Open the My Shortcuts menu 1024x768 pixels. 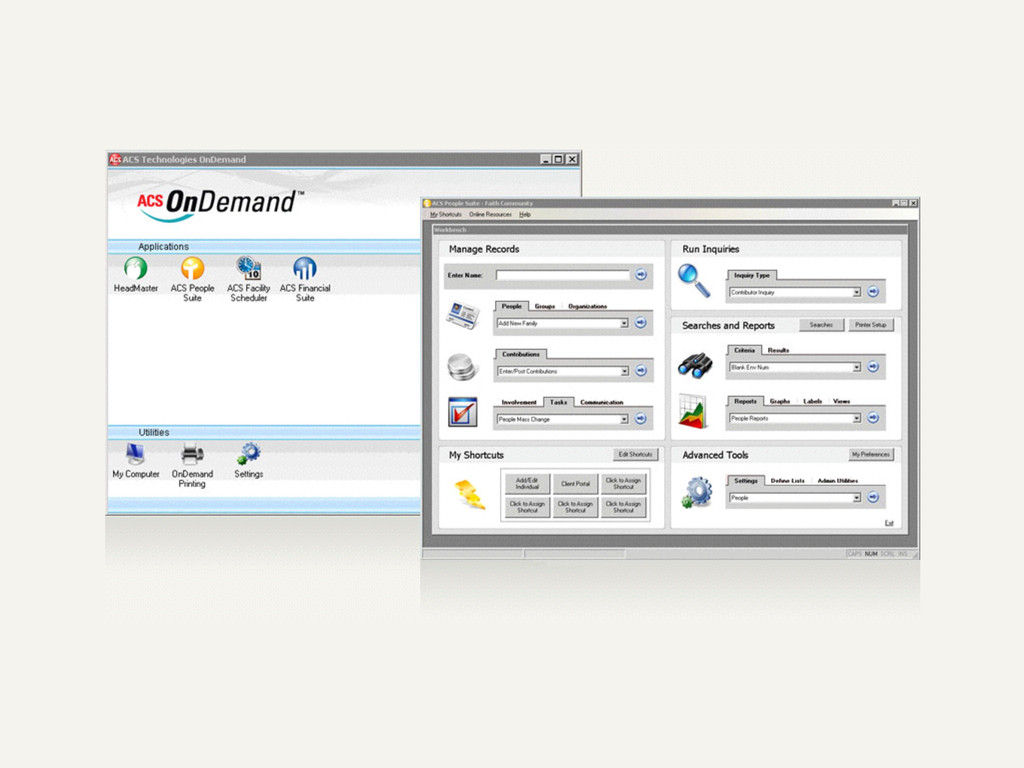point(446,214)
